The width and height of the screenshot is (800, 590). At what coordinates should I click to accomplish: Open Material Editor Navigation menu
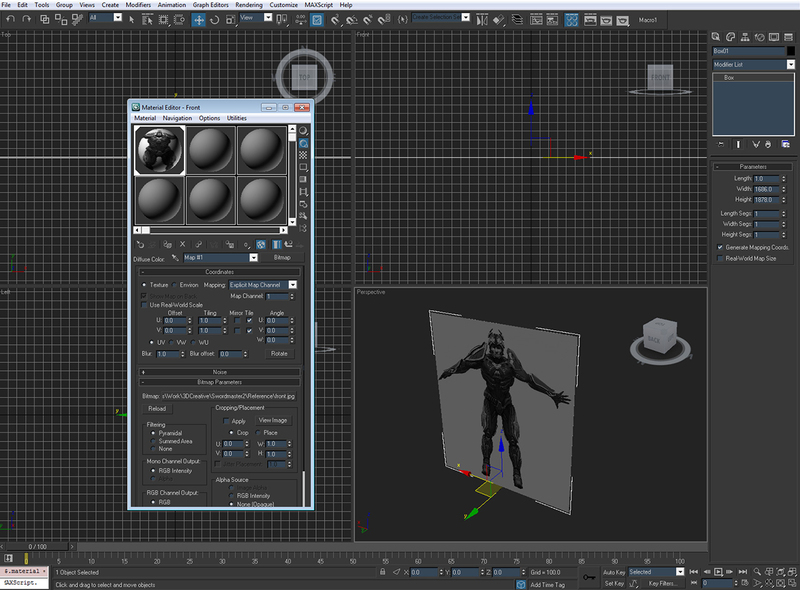177,118
